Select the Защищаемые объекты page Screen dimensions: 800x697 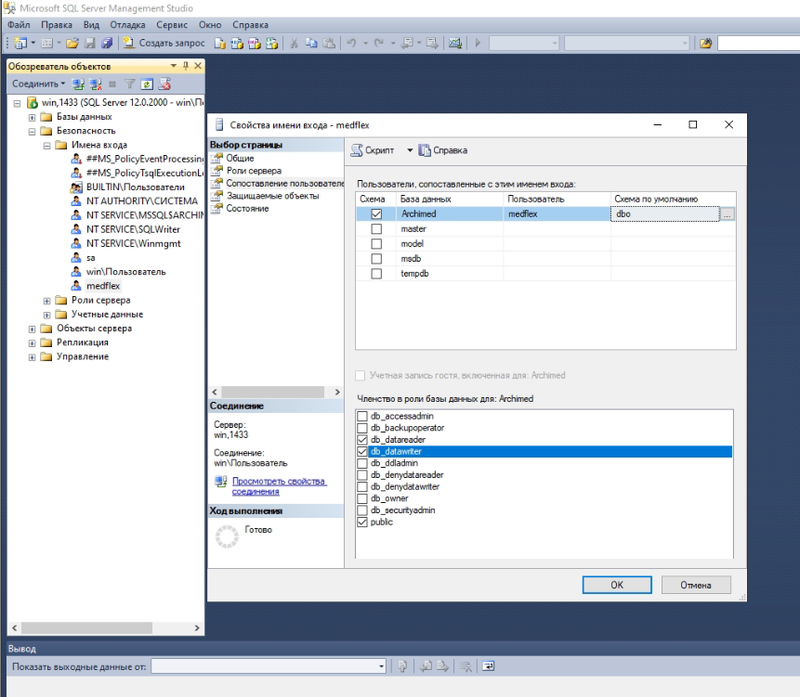[x=272, y=195]
